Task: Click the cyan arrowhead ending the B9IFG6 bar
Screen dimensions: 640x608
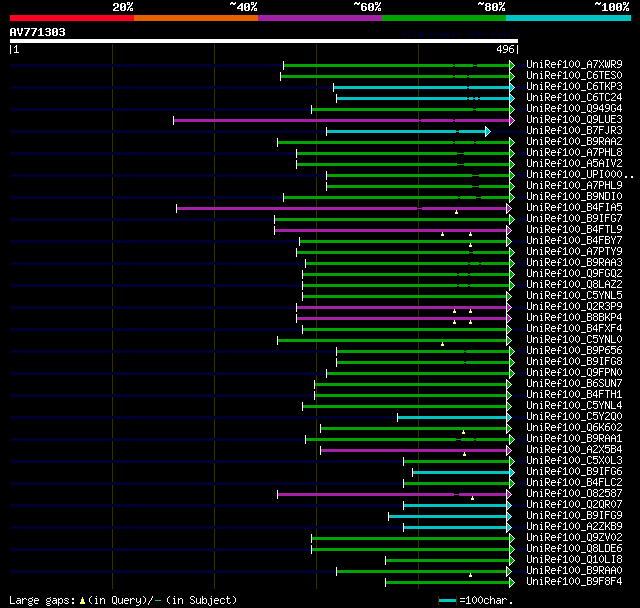Action: pyautogui.click(x=512, y=473)
